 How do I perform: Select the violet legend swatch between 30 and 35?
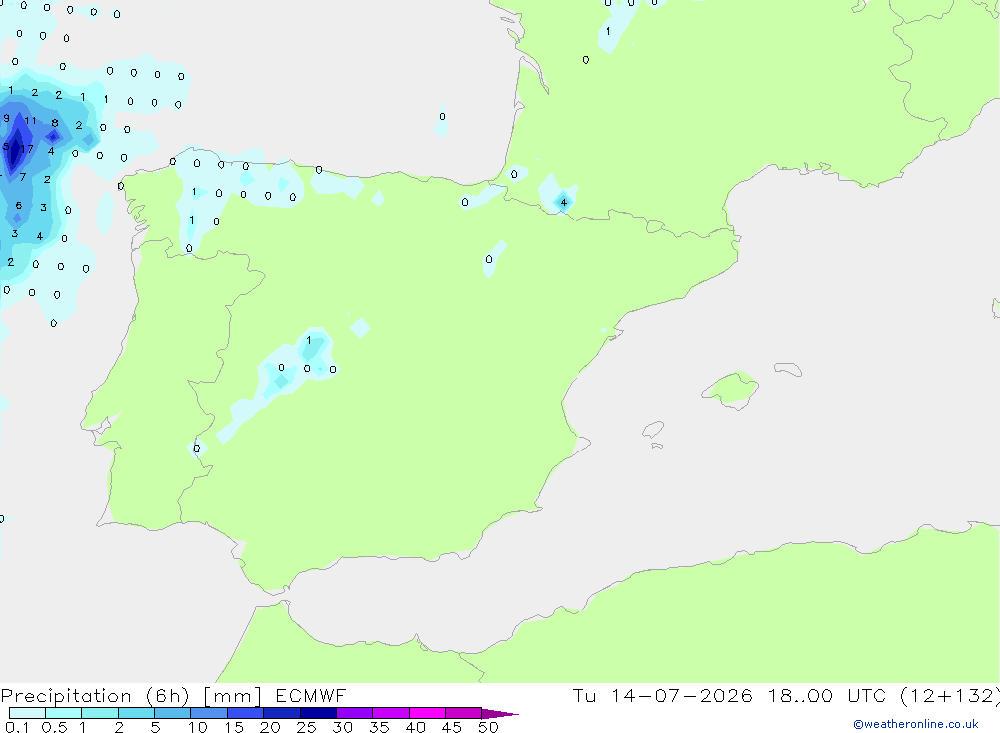pyautogui.click(x=354, y=713)
